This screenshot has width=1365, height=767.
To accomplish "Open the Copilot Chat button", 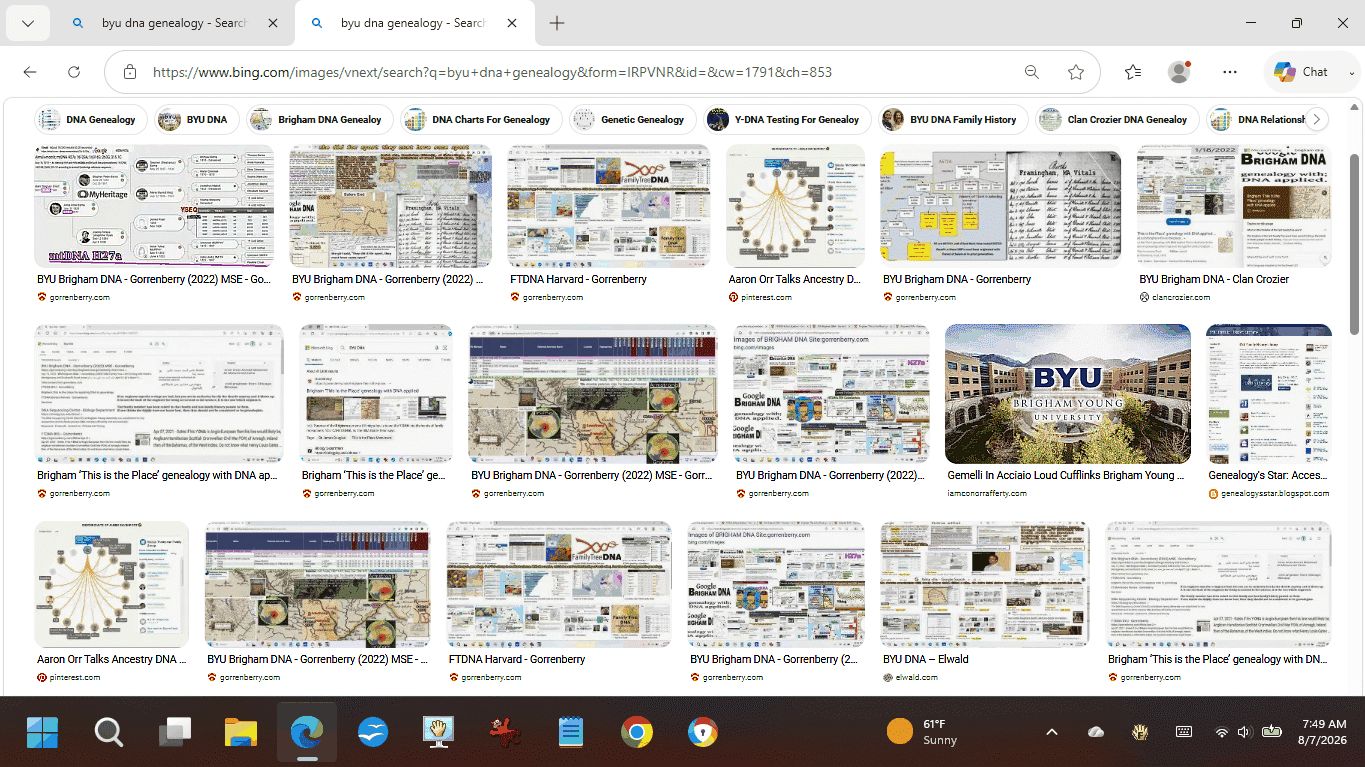I will (x=1300, y=72).
